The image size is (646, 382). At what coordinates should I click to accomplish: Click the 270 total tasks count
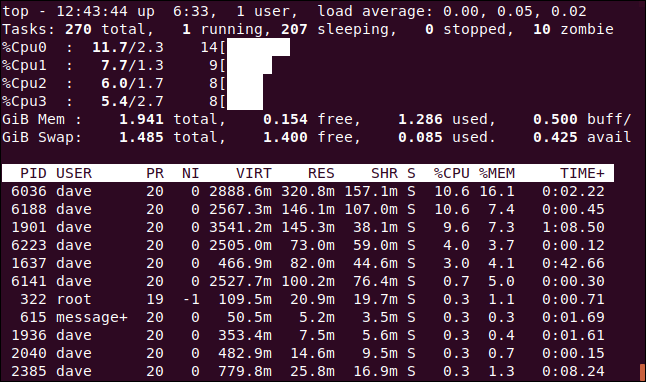(78, 30)
